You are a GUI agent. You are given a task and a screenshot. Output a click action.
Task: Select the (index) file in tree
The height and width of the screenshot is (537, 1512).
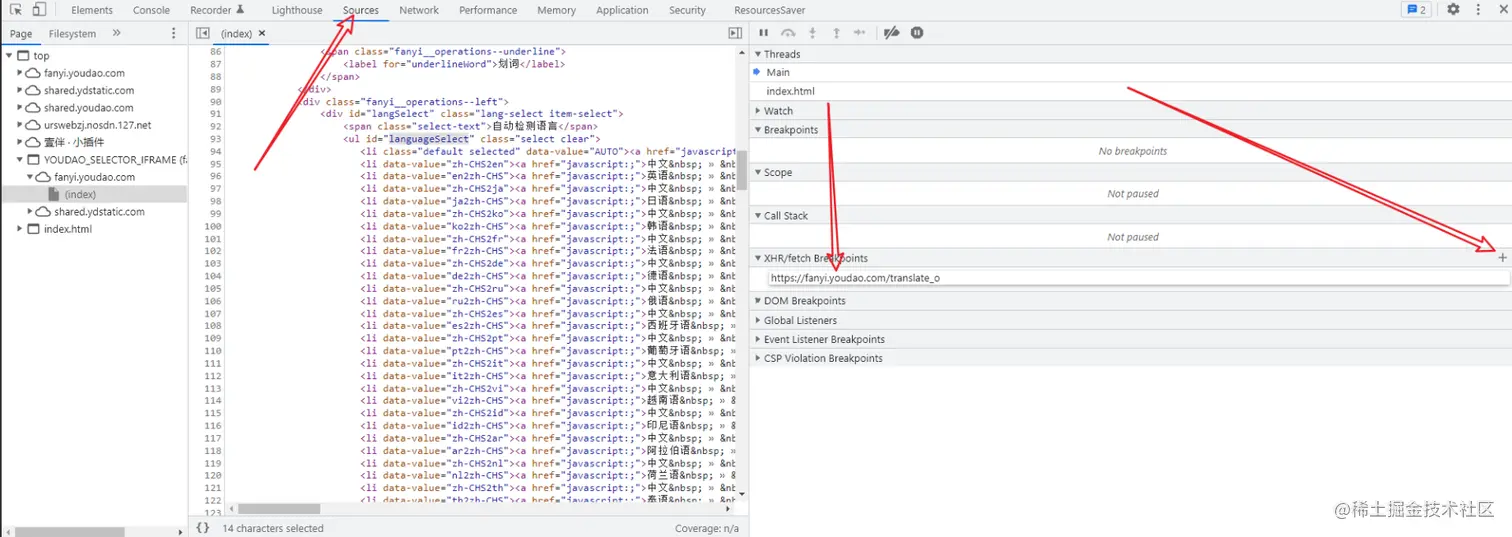[79, 194]
